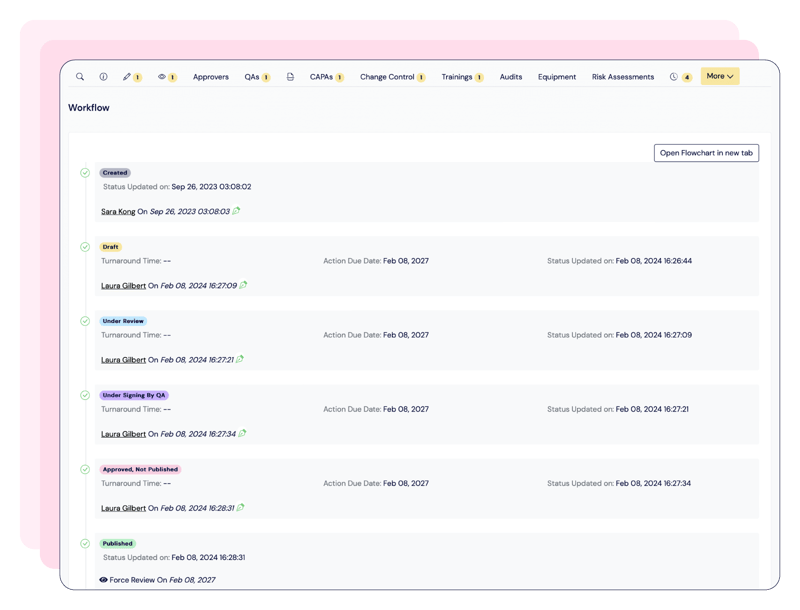This screenshot has height=610, width=800.
Task: Click the pencil edit icon tab
Action: pos(127,77)
